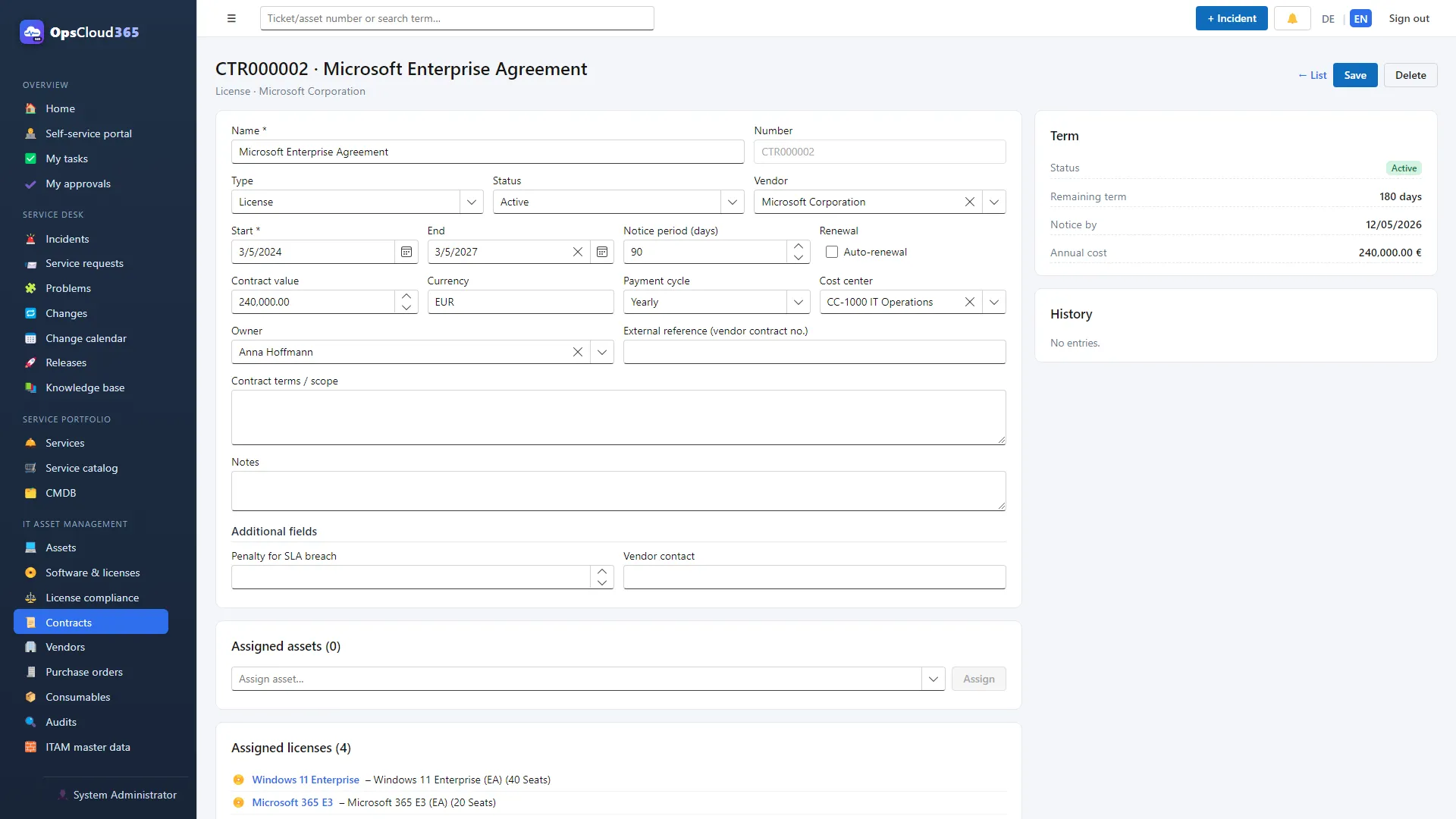Viewport: 1456px width, 819px height.
Task: Switch language to DE
Action: point(1328,19)
